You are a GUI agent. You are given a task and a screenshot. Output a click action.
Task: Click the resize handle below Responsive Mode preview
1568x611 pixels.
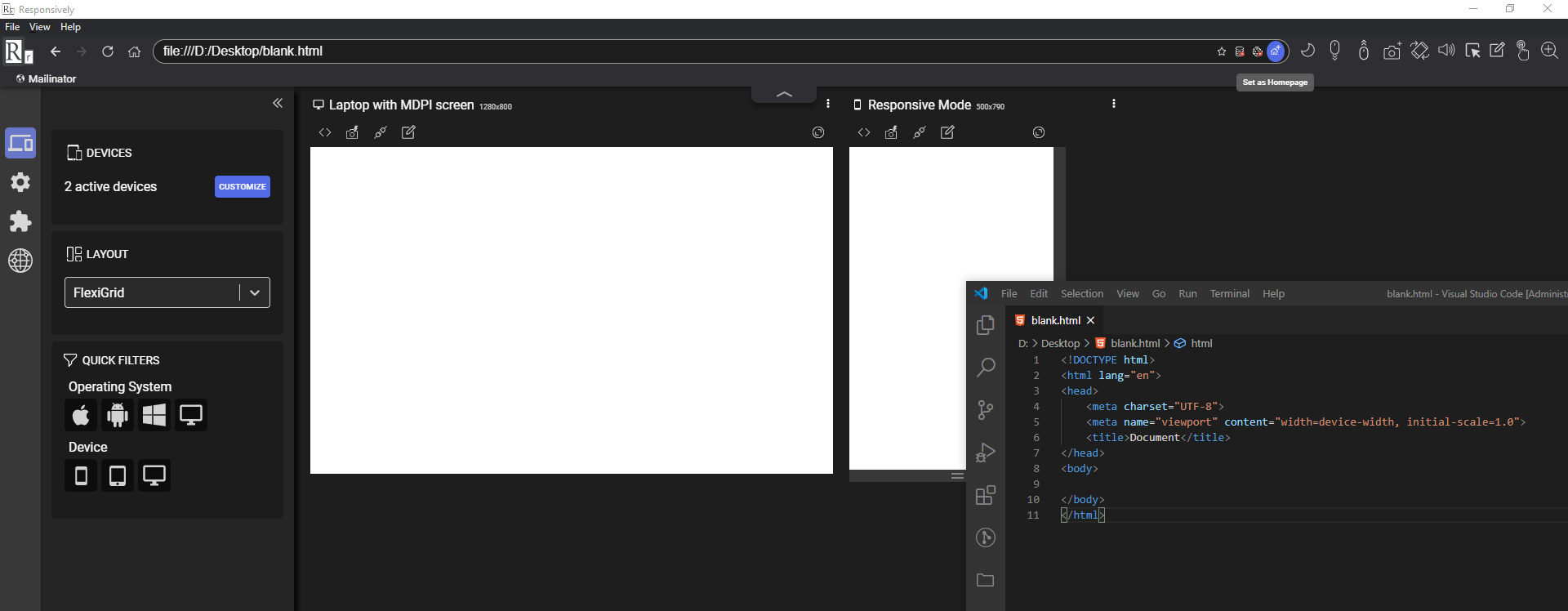(957, 476)
